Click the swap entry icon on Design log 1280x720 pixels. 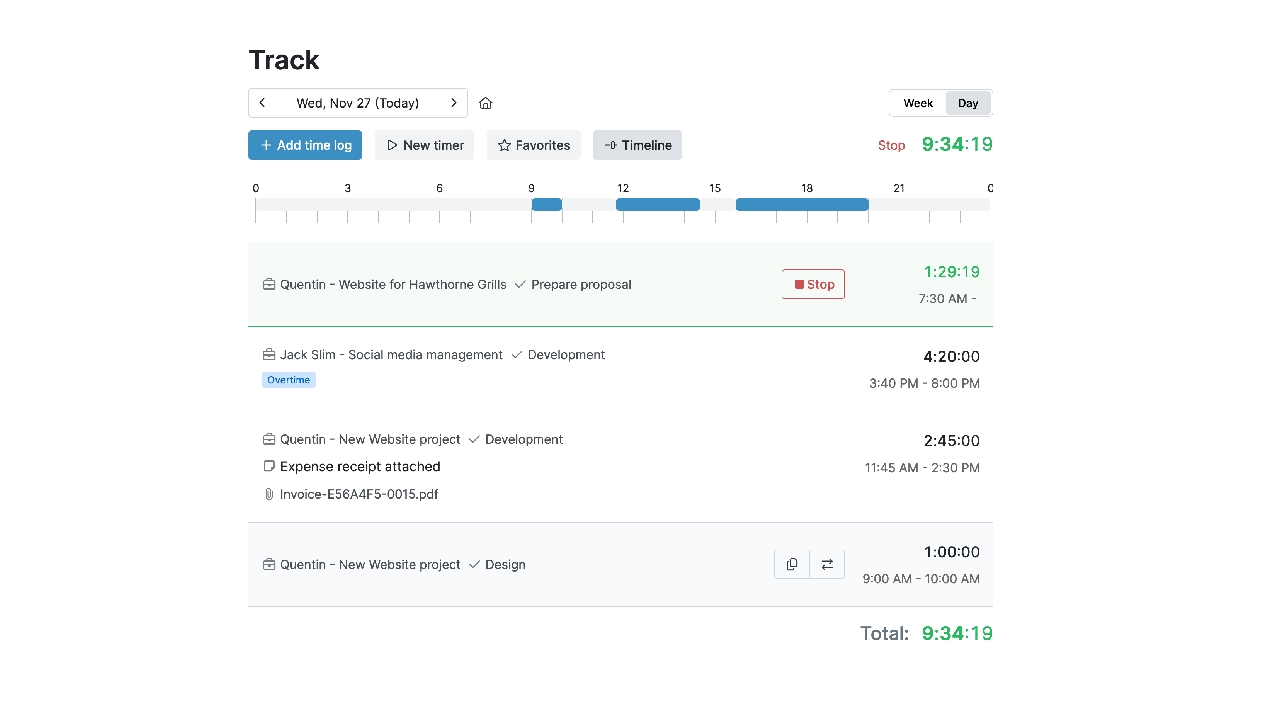click(x=827, y=563)
